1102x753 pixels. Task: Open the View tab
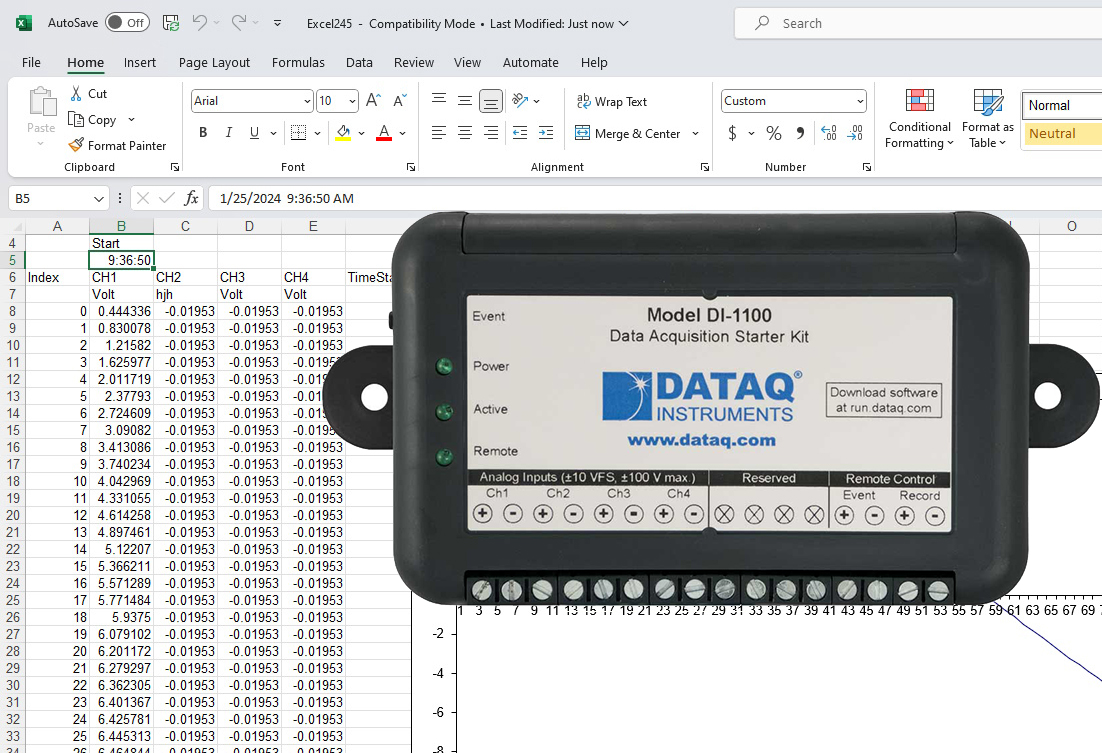click(467, 63)
